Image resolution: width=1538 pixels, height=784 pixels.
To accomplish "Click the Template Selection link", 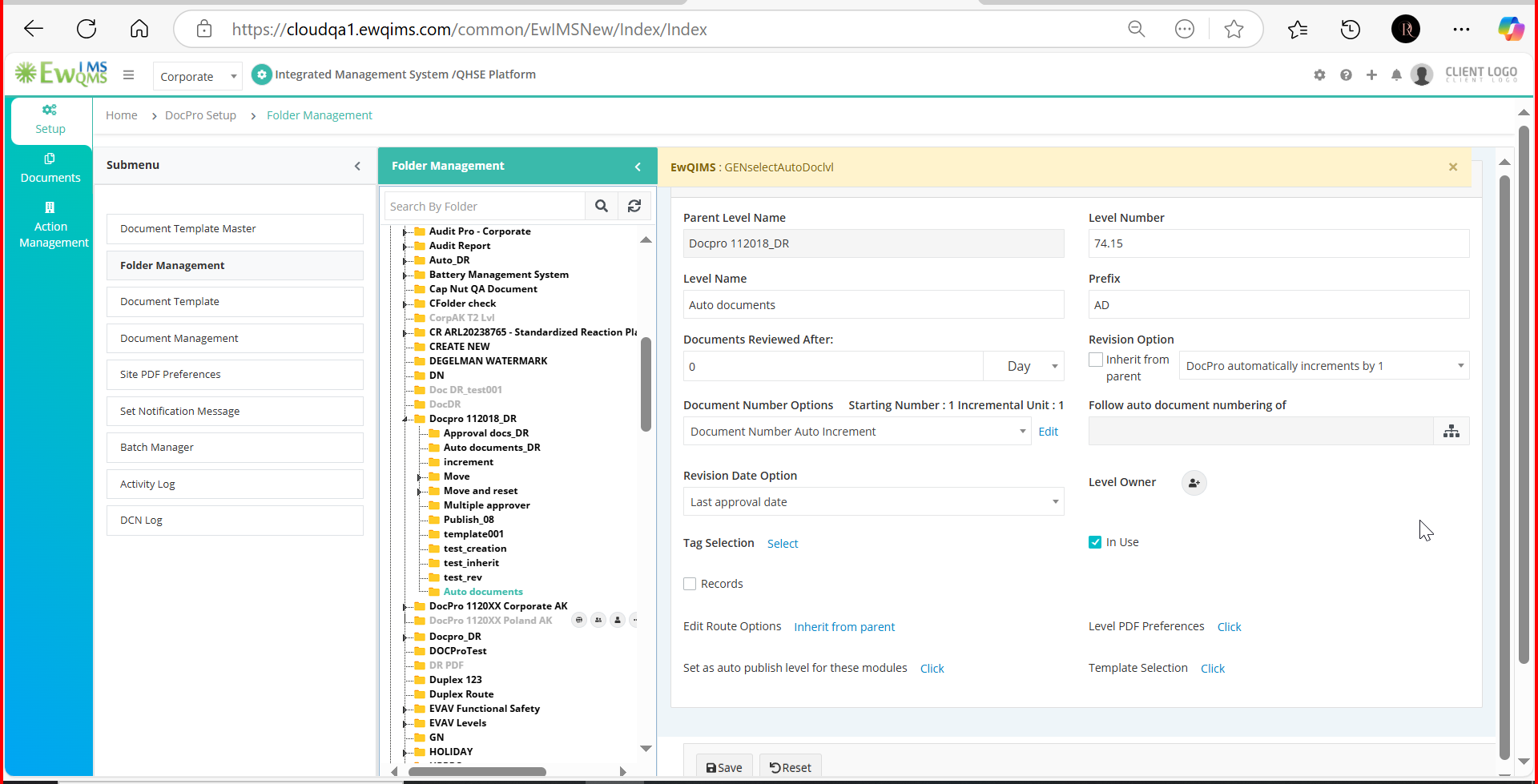I will click(x=1213, y=669).
